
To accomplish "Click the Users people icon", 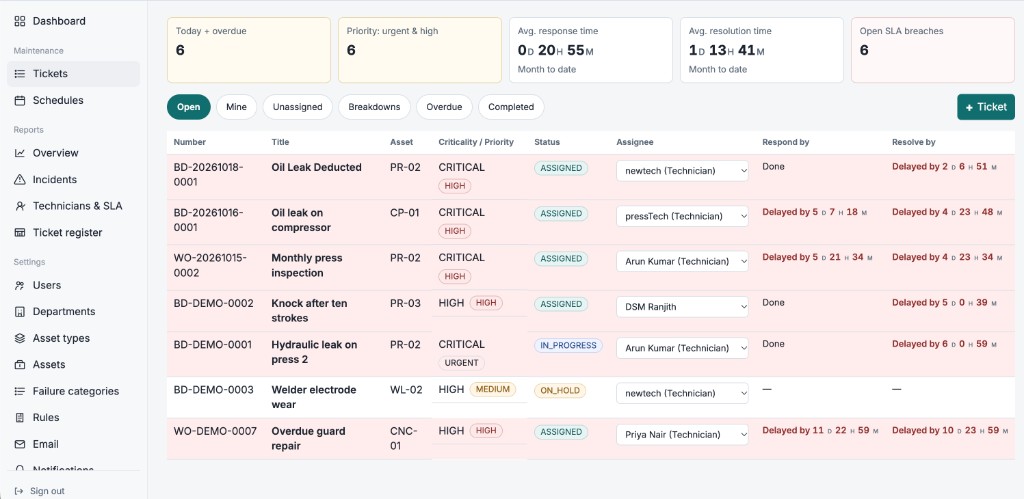I will point(20,285).
